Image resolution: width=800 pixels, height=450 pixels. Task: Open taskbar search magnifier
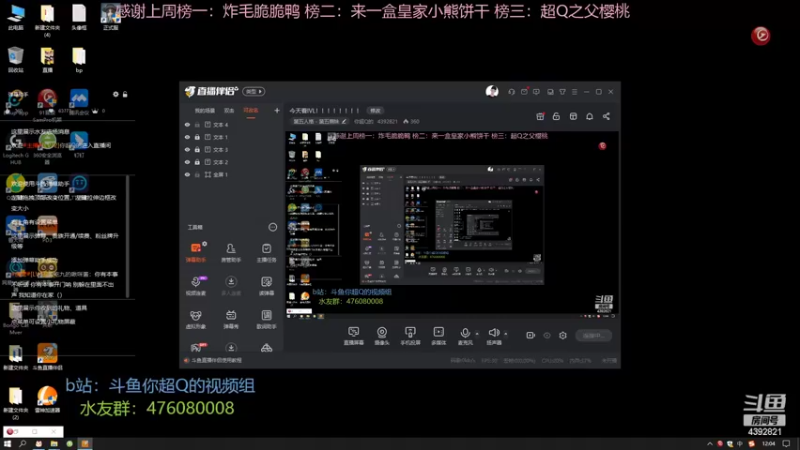click(x=23, y=444)
